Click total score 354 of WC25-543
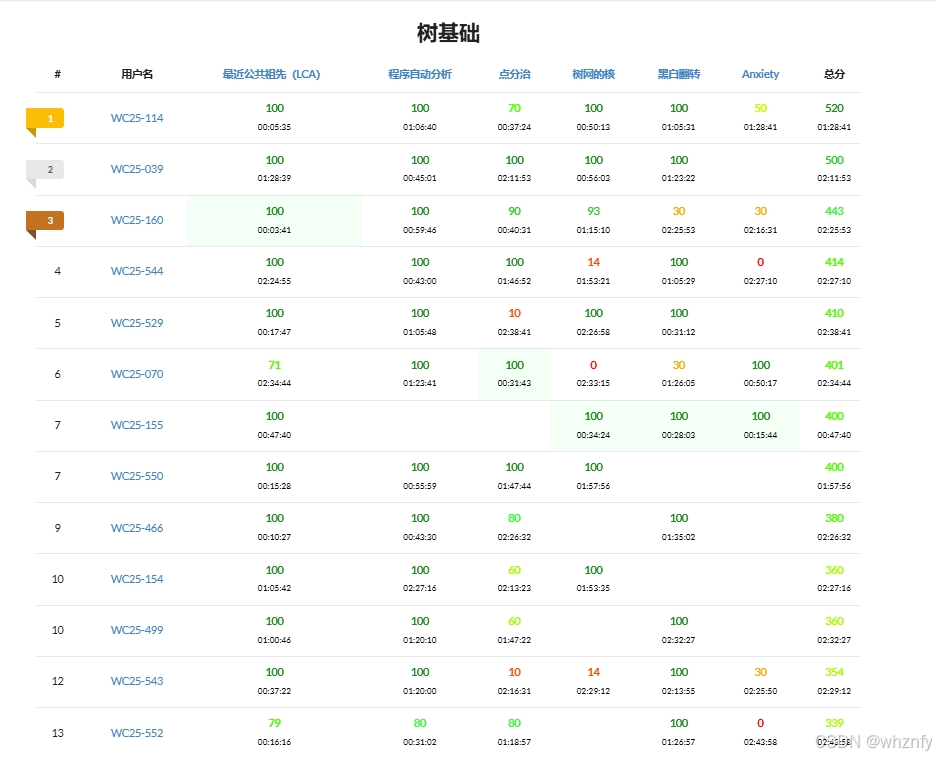This screenshot has width=936, height=757. click(834, 672)
